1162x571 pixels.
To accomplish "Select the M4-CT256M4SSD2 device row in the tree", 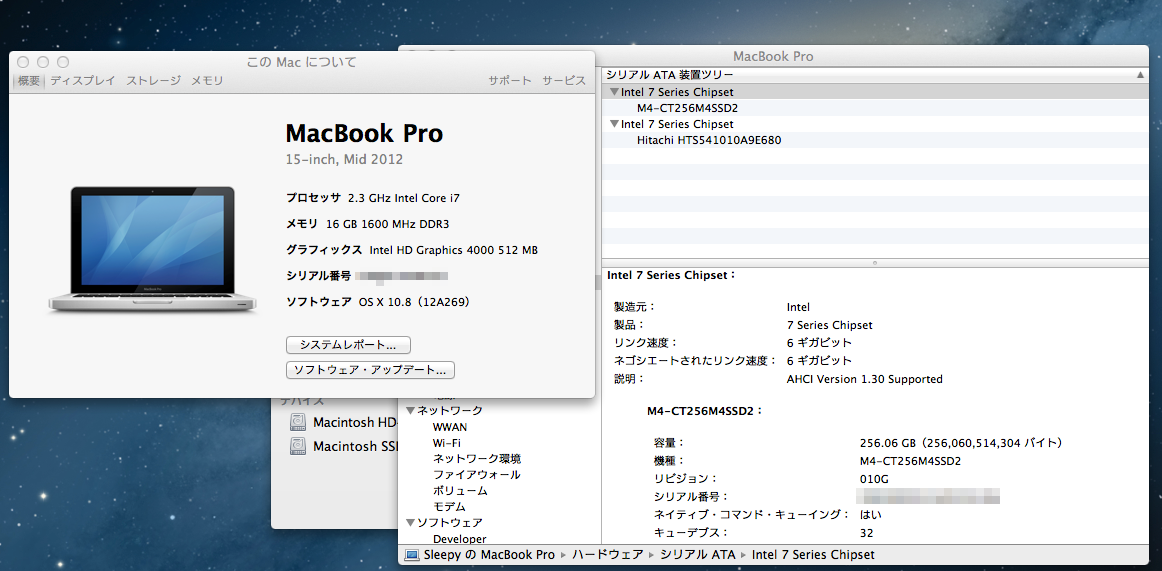I will [877, 108].
